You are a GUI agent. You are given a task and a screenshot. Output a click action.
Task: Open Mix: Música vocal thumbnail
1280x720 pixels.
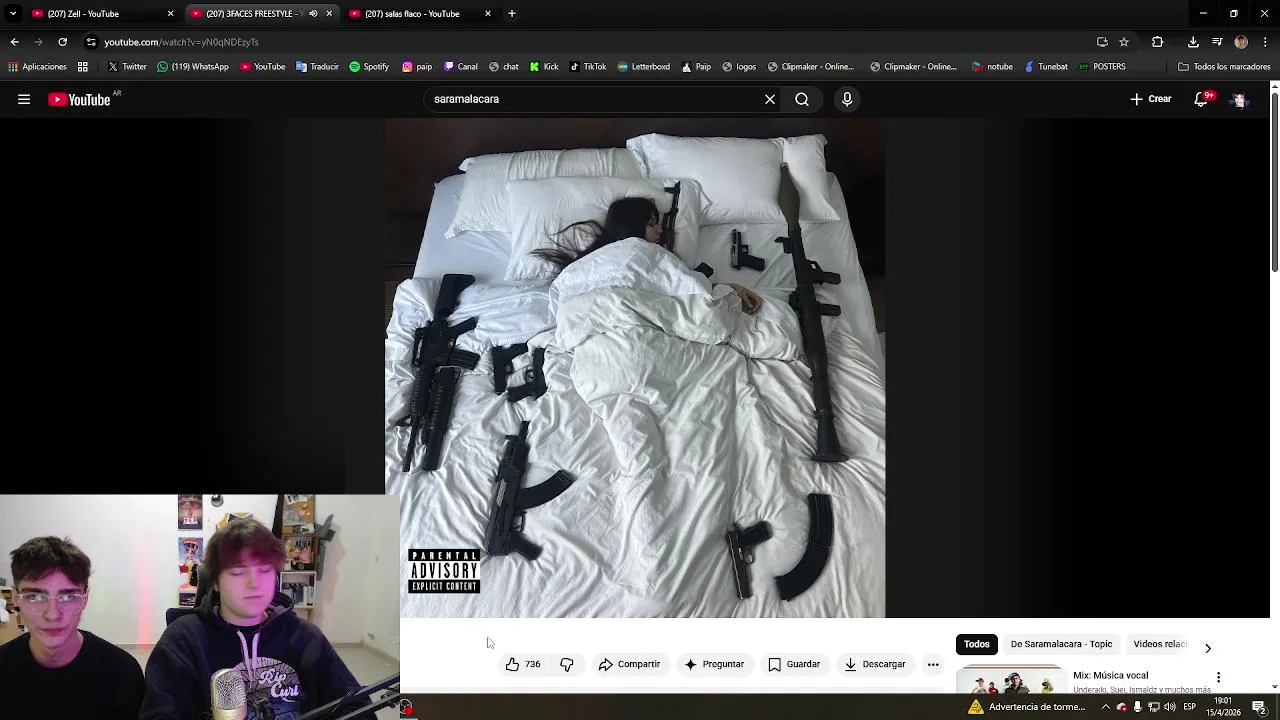(1010, 680)
